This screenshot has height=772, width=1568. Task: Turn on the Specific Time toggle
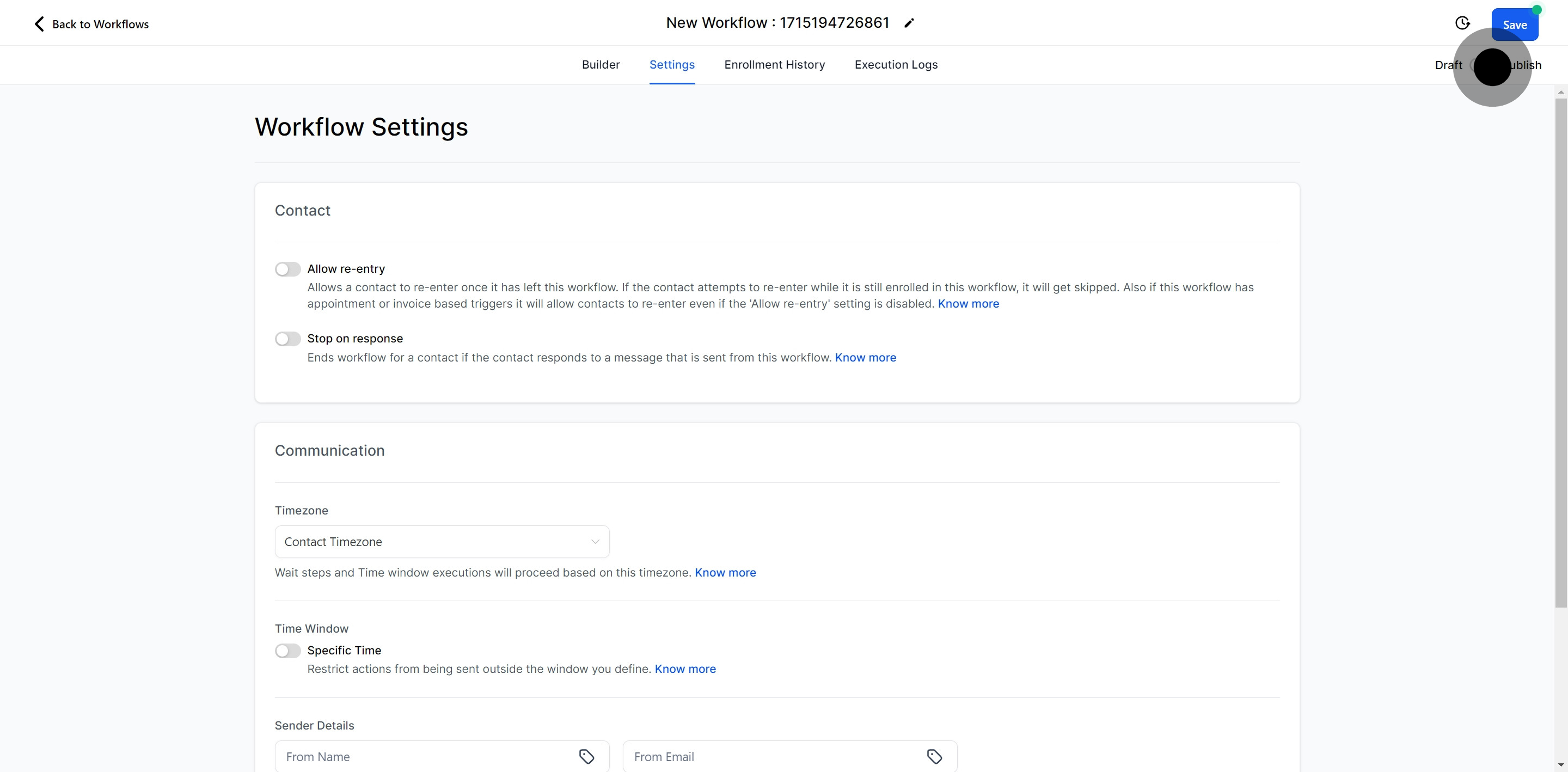pyautogui.click(x=287, y=651)
